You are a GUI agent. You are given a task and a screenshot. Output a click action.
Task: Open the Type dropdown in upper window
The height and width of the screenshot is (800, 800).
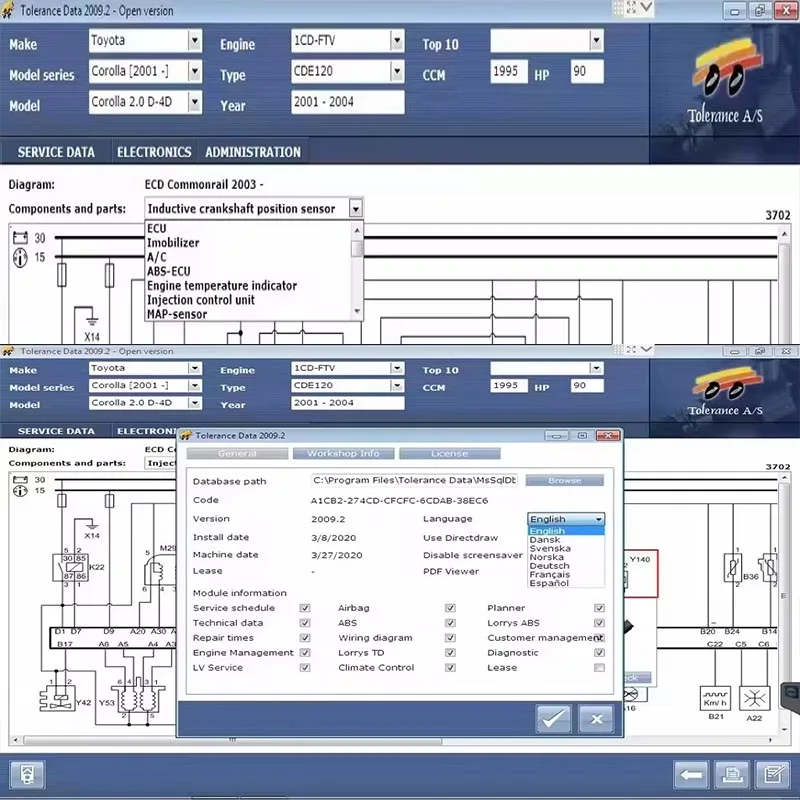pos(397,71)
